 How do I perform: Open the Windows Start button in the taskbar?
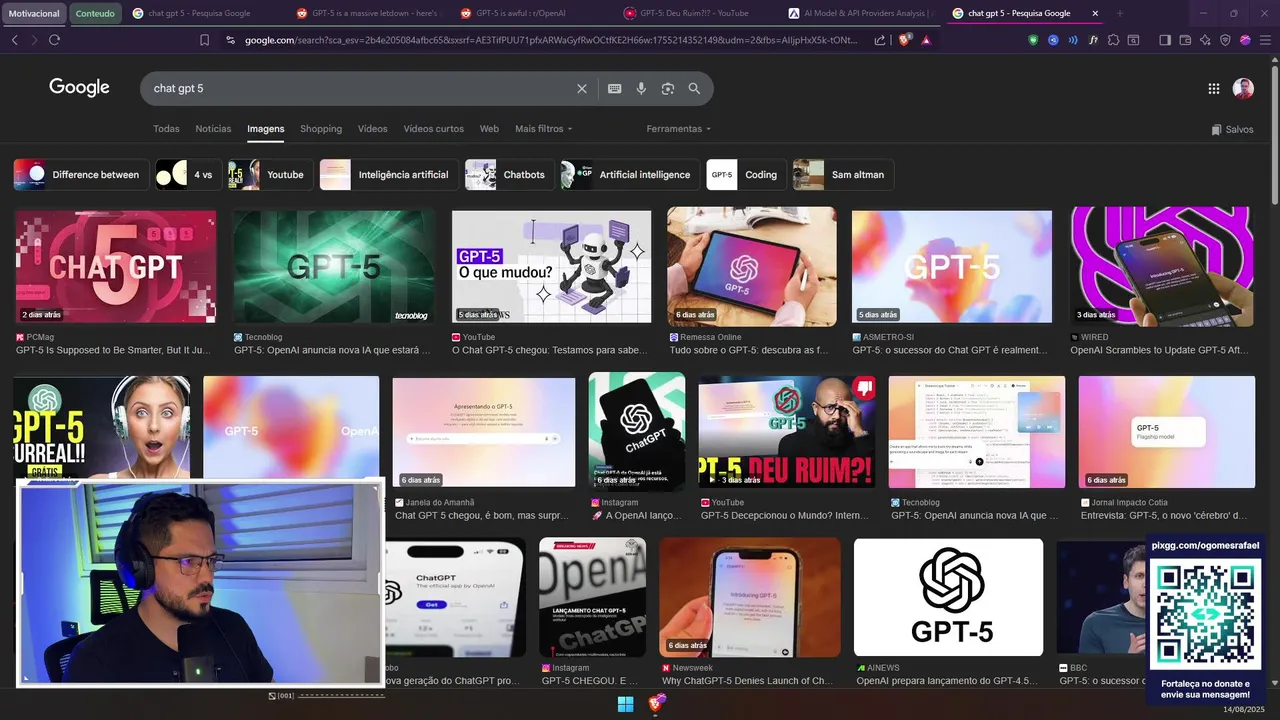[625, 704]
